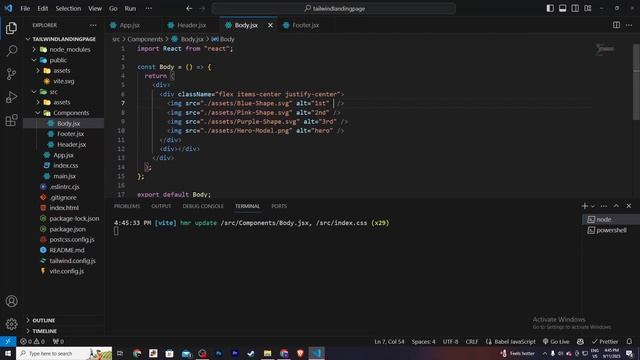Open the new terminal launch profile dropdown
The image size is (640, 360).
pos(593,206)
